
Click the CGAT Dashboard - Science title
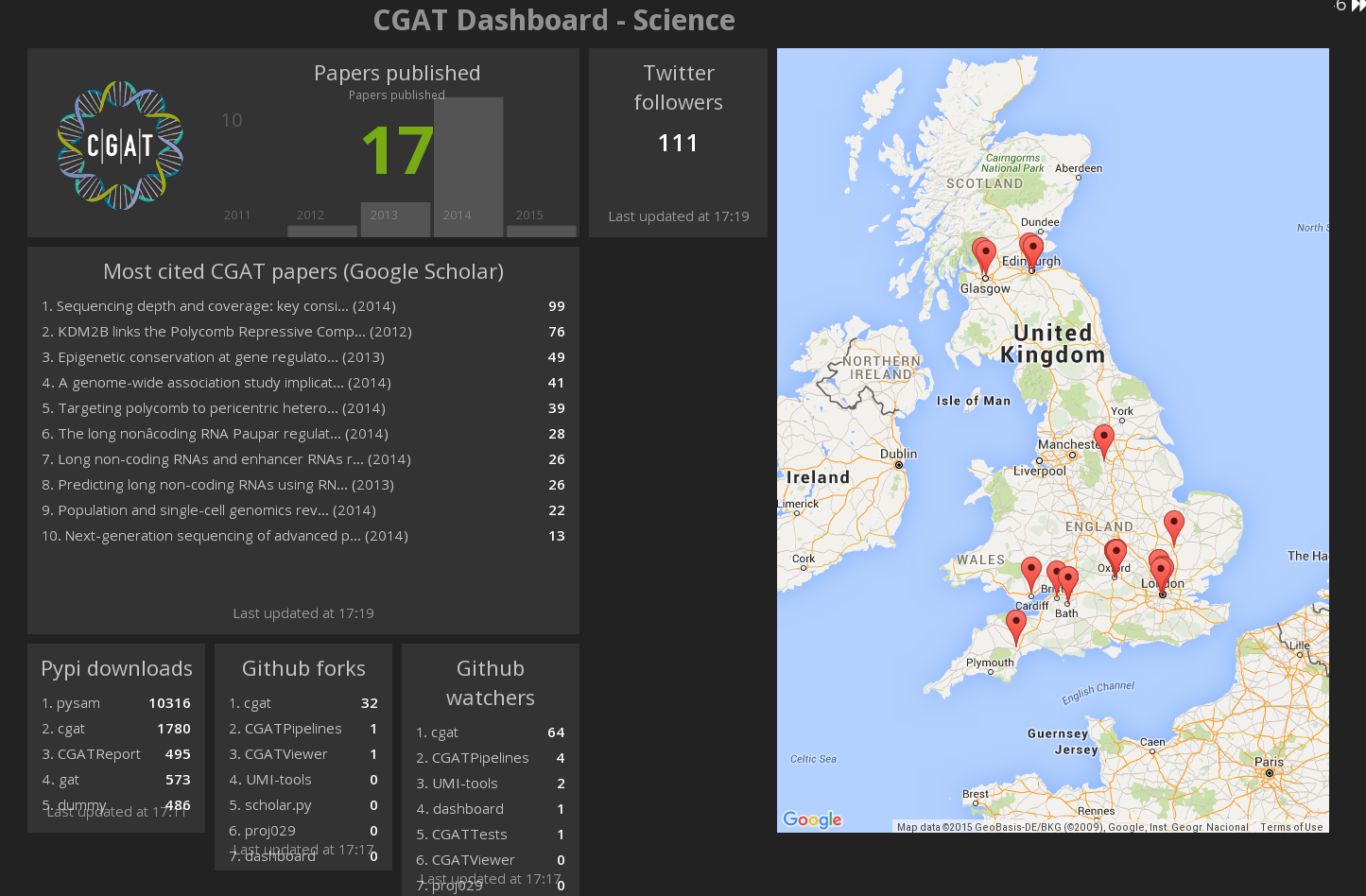[x=554, y=20]
